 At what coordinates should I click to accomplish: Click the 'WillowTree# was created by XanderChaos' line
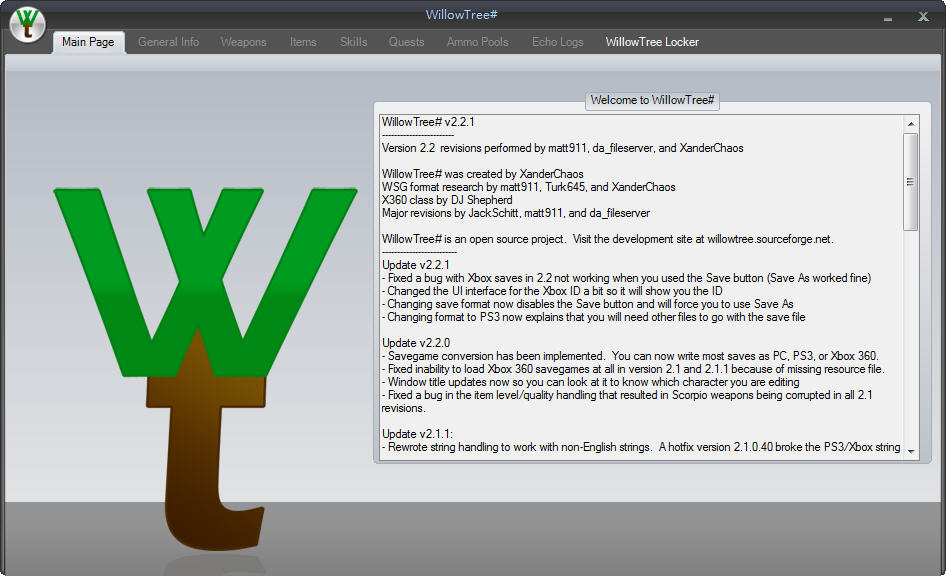tap(483, 174)
